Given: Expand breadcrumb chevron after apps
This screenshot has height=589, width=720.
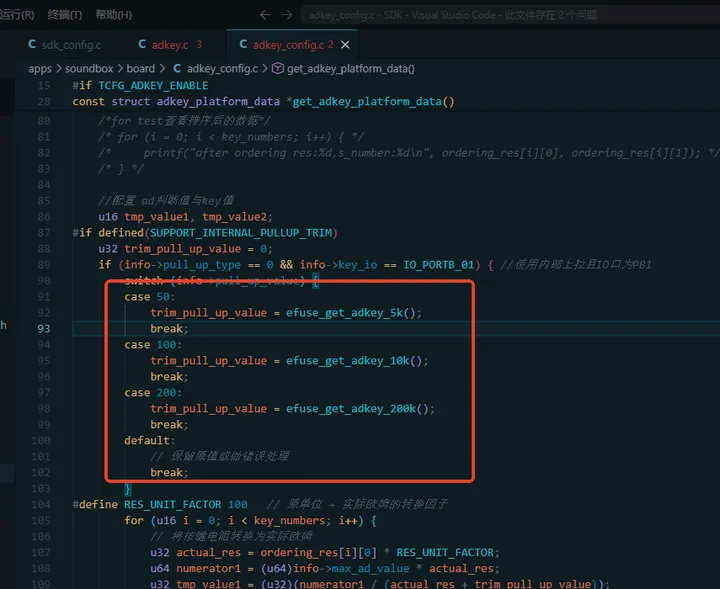Looking at the screenshot, I should point(58,69).
